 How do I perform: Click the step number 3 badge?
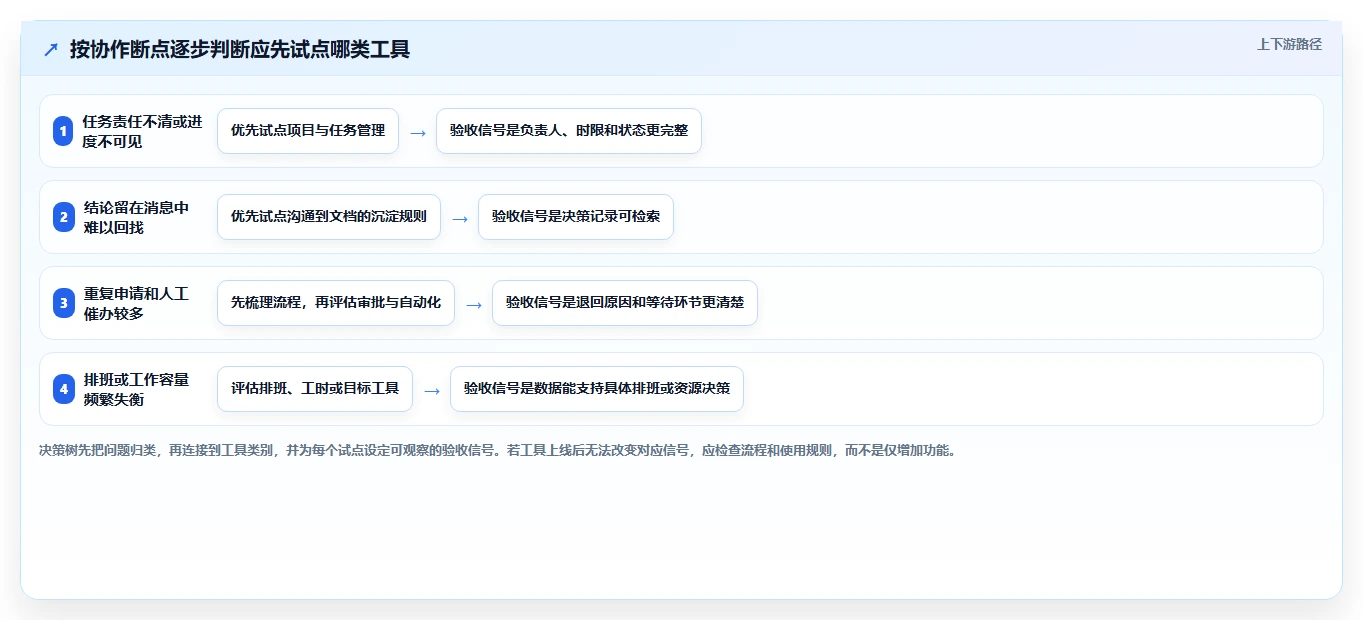(x=63, y=303)
